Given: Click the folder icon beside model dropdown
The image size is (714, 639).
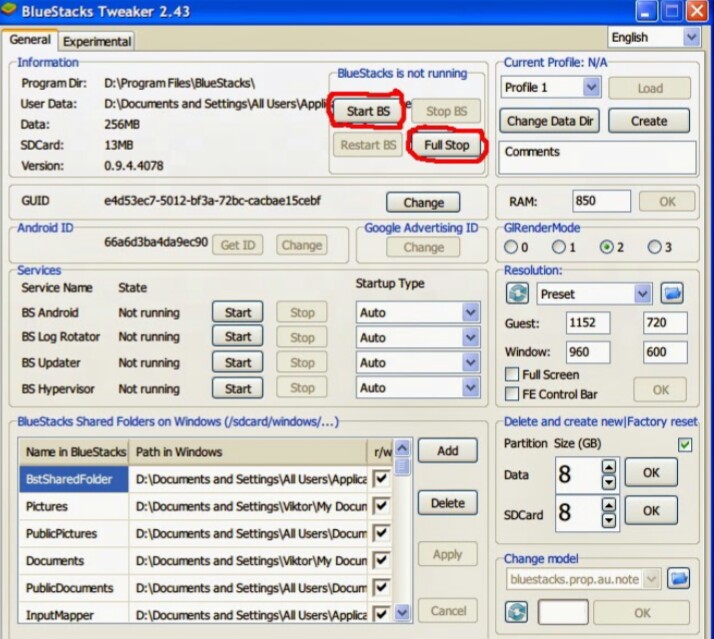Looking at the screenshot, I should [679, 578].
